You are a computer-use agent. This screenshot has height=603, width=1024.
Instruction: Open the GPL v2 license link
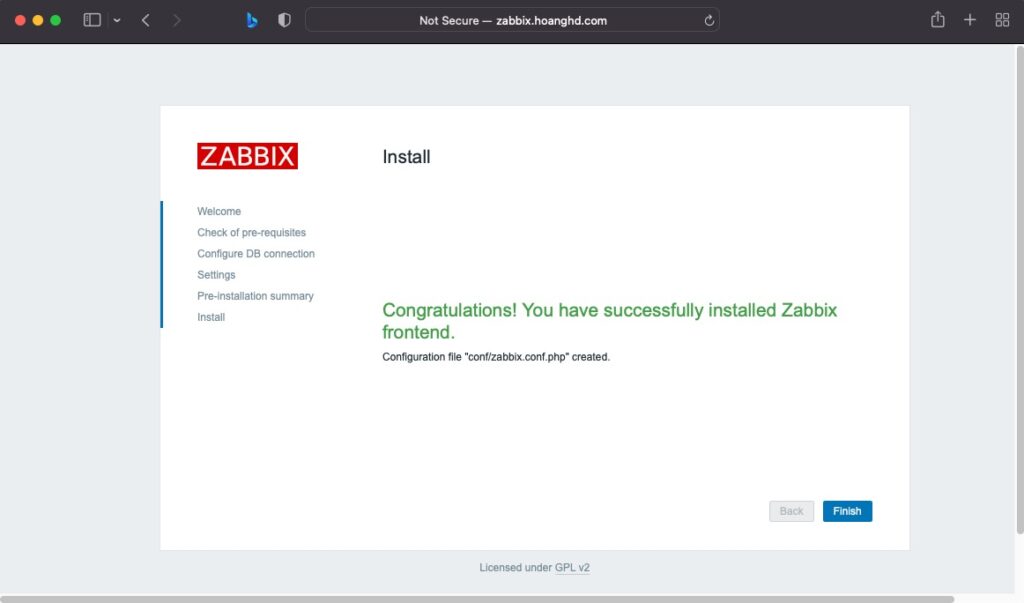572,567
